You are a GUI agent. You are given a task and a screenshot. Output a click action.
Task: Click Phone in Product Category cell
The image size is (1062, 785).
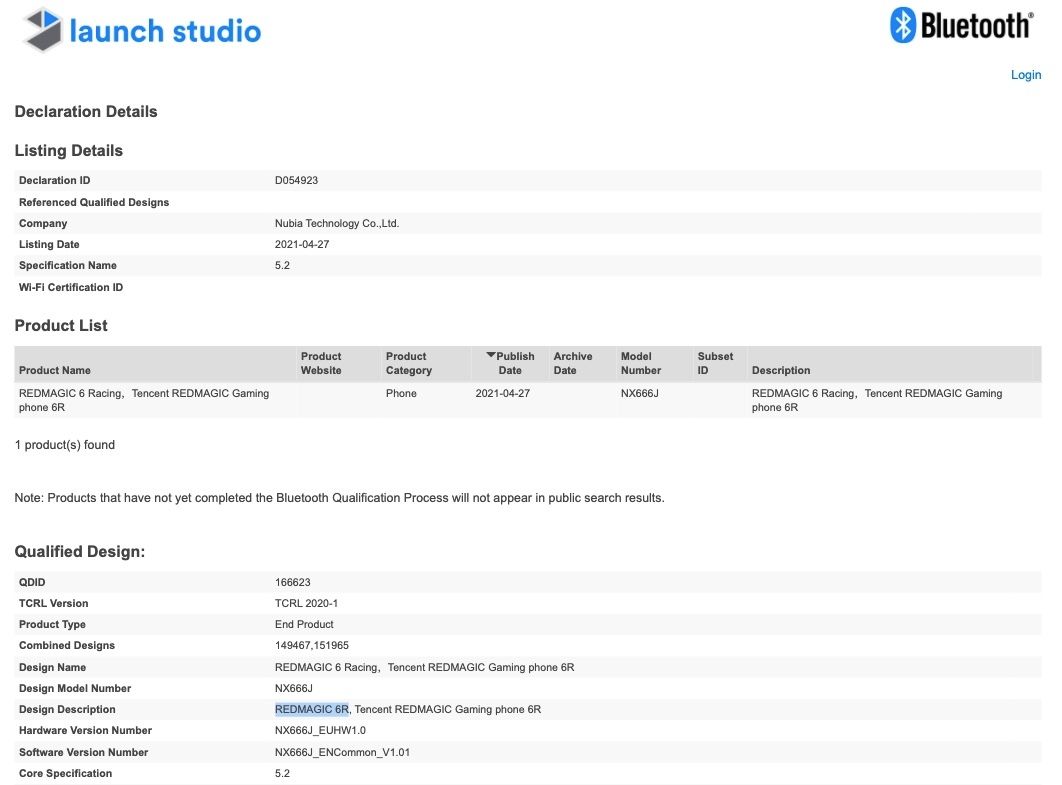[x=401, y=394]
